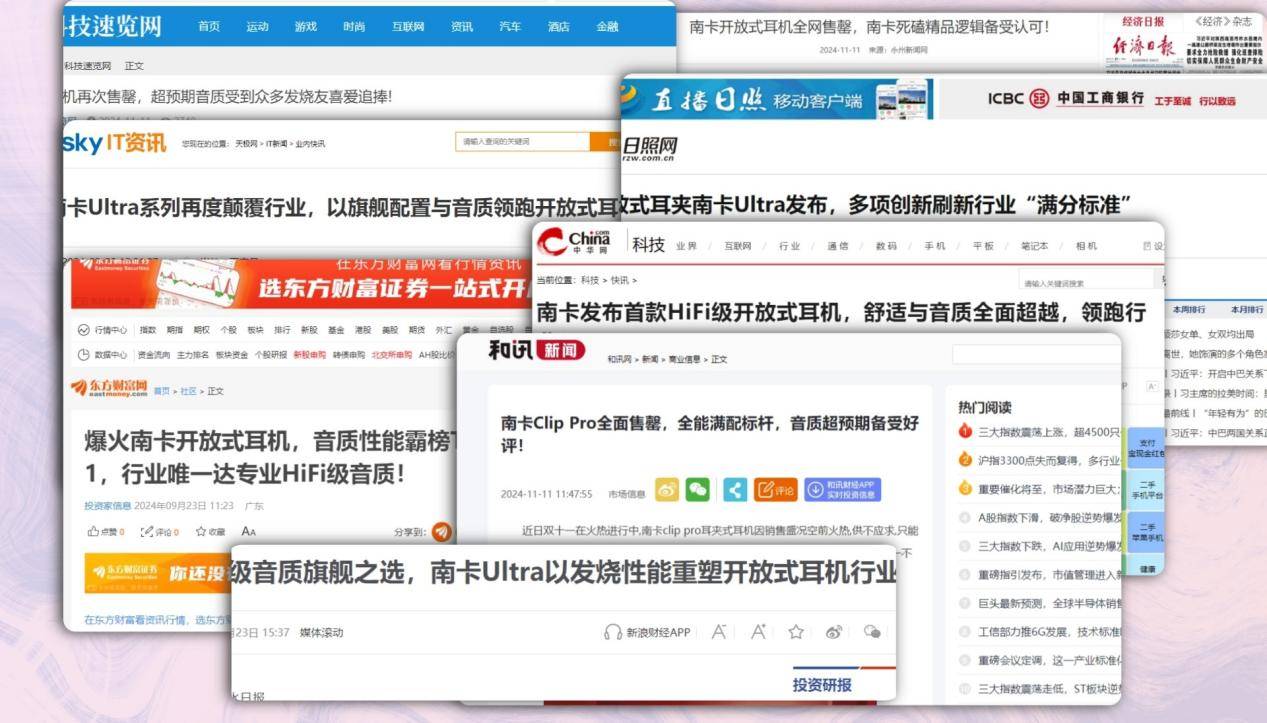This screenshot has height=723, width=1267.
Task: Open 手机 in the China.com 科技 menu
Action: (x=935, y=246)
